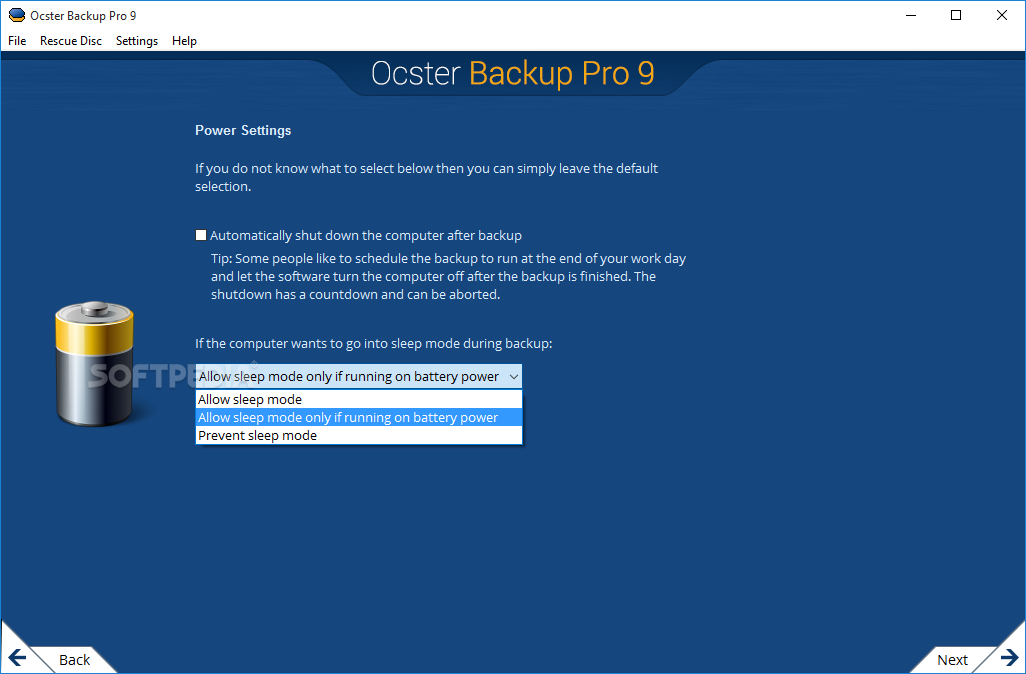Maximize the Ocster Backup window
The image size is (1026, 674).
(x=956, y=15)
